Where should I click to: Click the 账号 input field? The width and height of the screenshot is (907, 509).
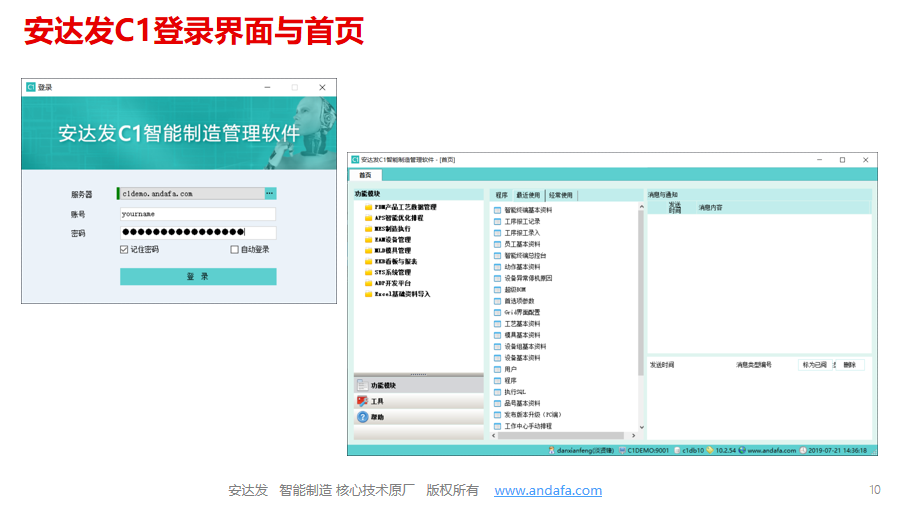point(198,214)
